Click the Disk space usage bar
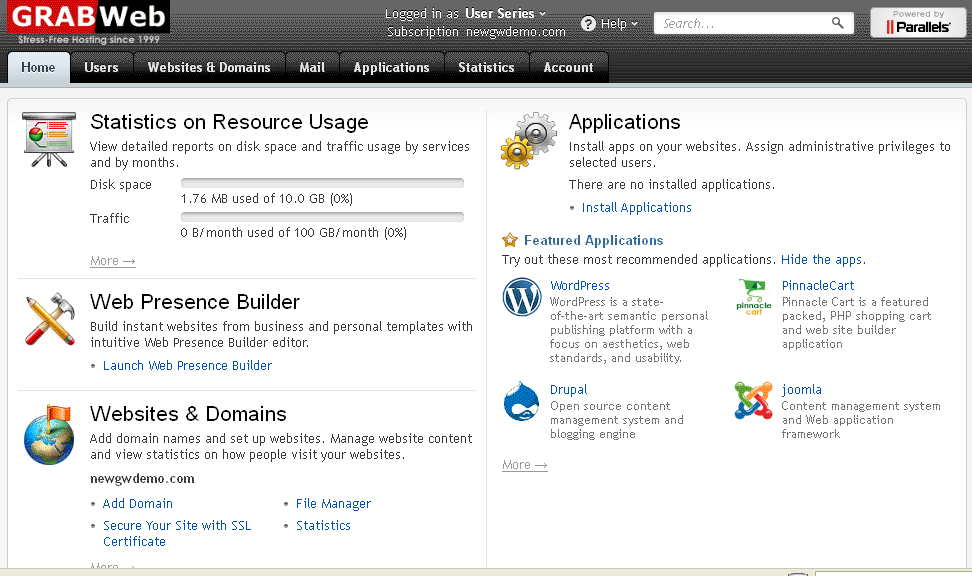The height and width of the screenshot is (576, 972). 322,183
